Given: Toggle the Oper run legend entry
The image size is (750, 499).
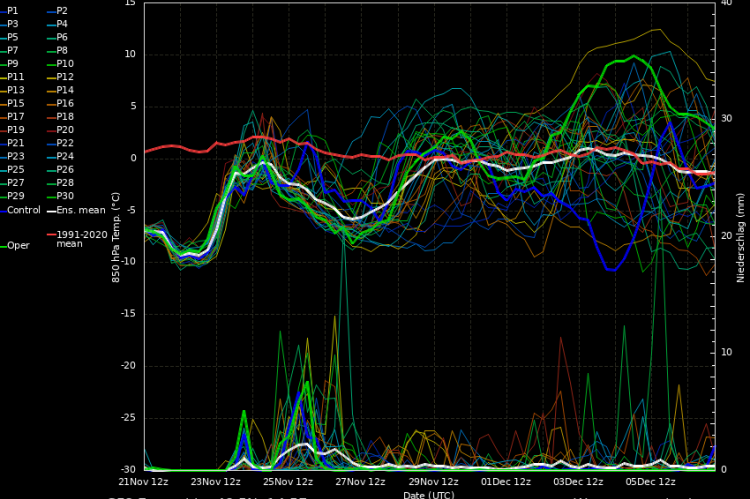Looking at the screenshot, I should (19, 245).
